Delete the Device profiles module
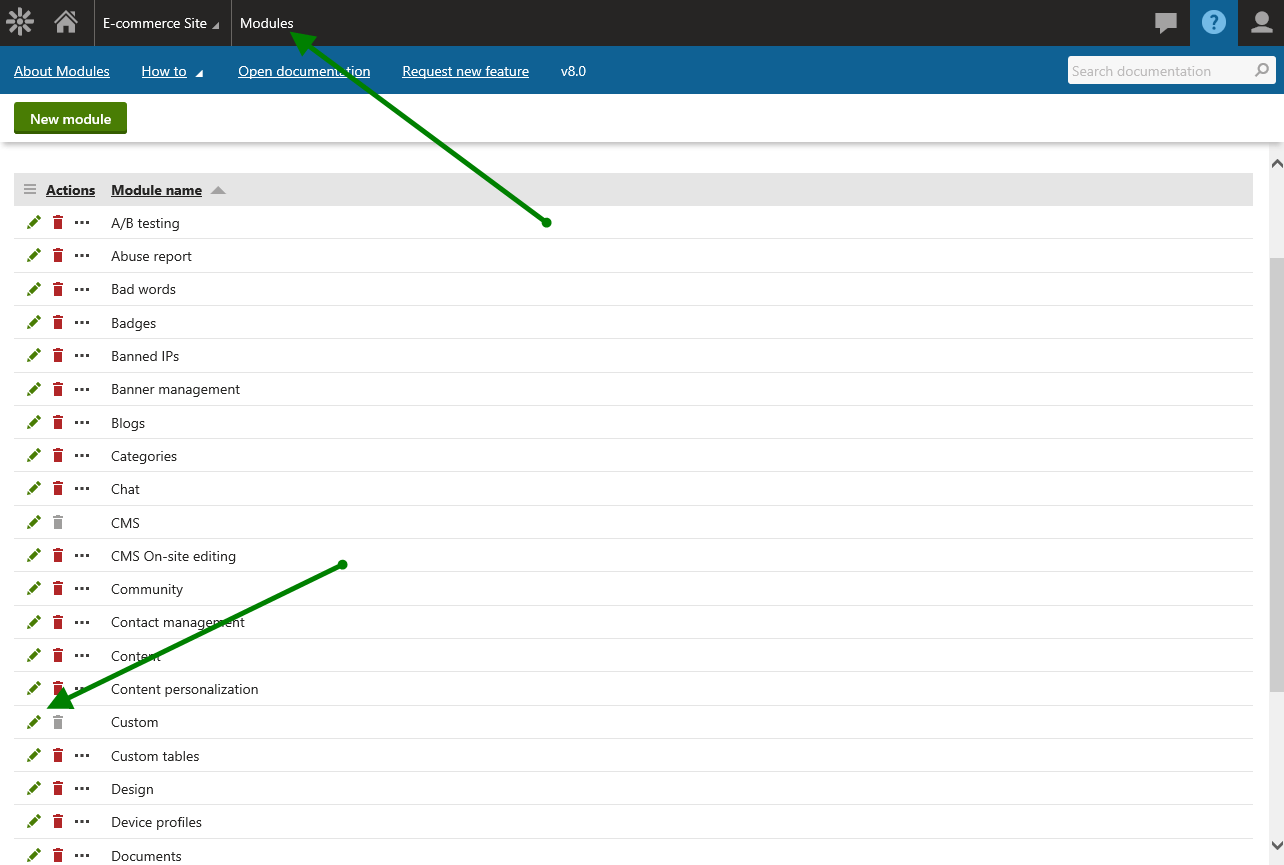Viewport: 1284px width, 865px height. point(58,821)
